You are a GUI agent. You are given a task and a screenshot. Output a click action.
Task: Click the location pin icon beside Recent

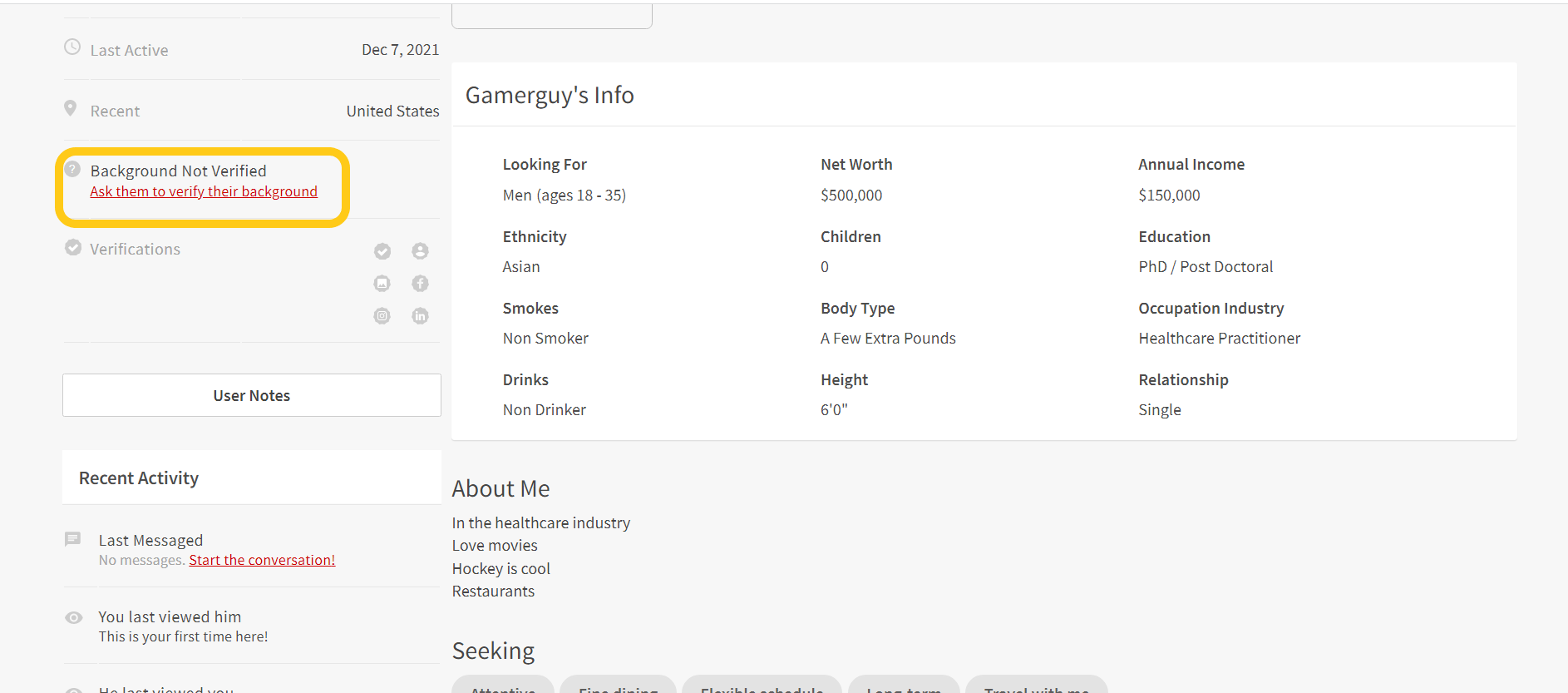tap(71, 108)
